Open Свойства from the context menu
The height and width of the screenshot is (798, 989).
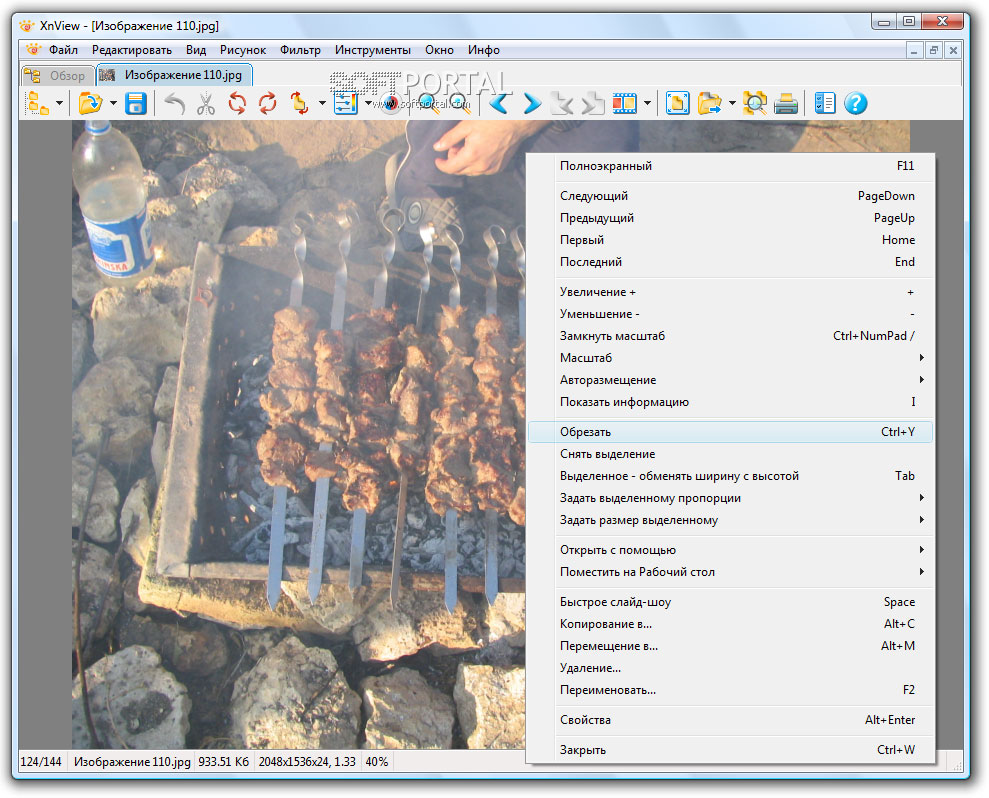pos(730,720)
